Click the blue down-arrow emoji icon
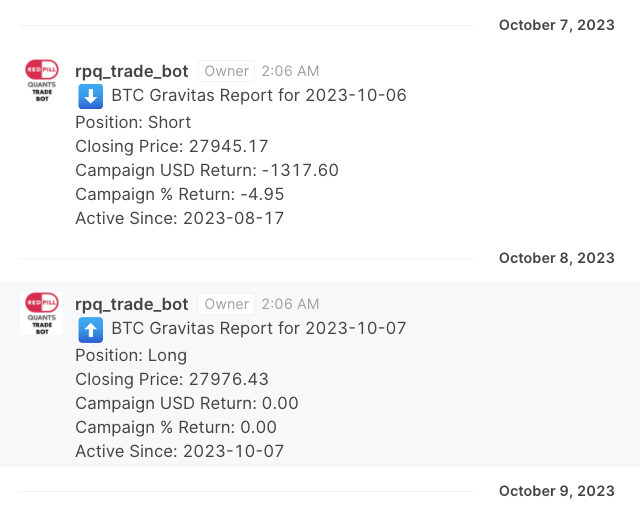The image size is (640, 514). click(x=90, y=97)
